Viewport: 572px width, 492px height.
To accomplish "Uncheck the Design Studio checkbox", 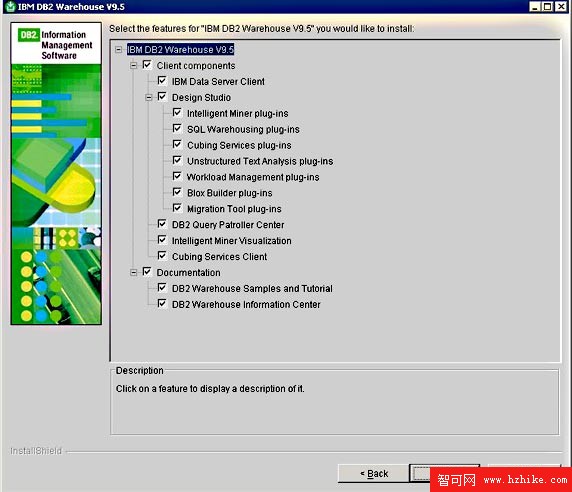I will [x=162, y=97].
